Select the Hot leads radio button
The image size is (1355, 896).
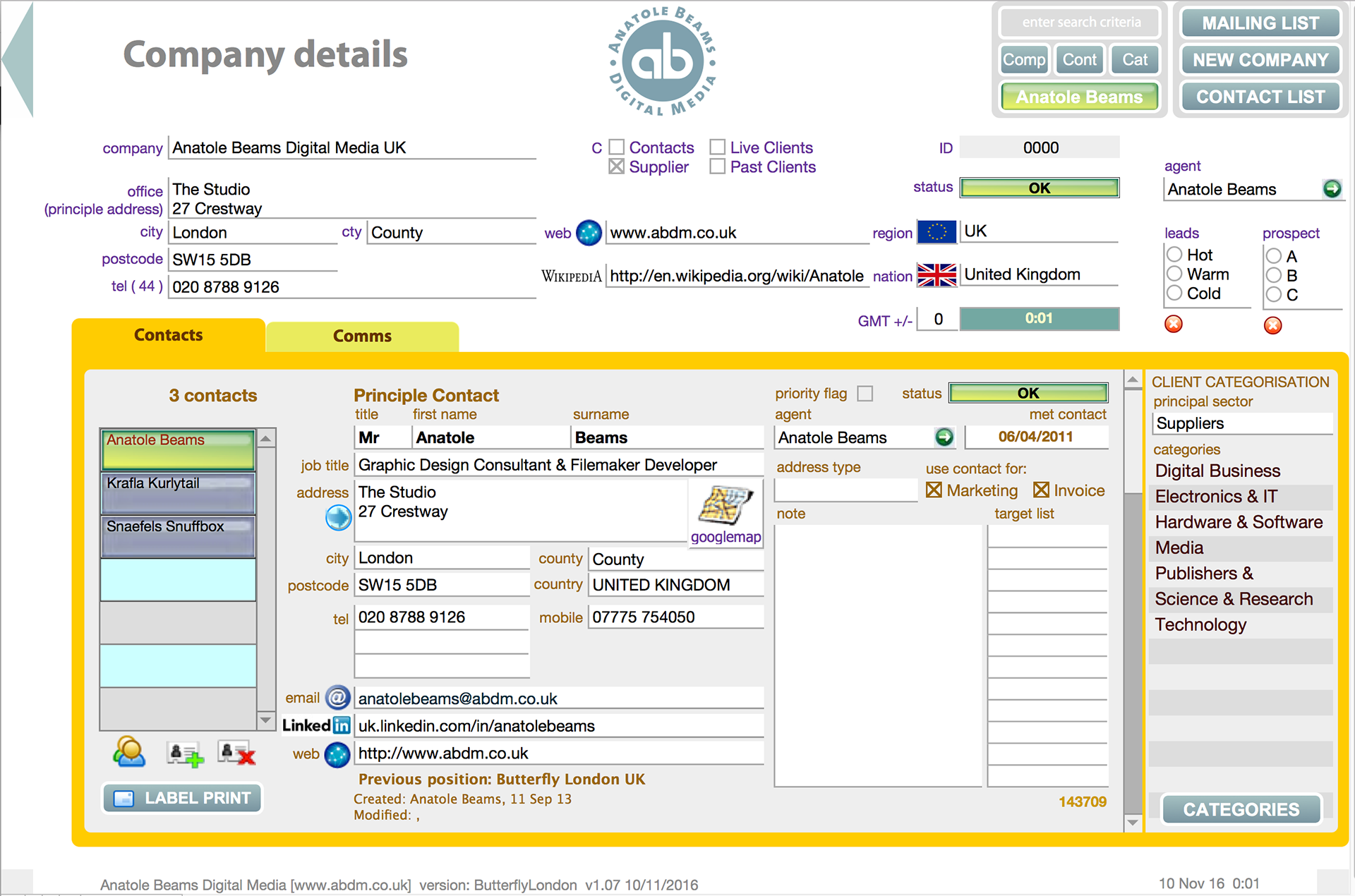[1174, 254]
